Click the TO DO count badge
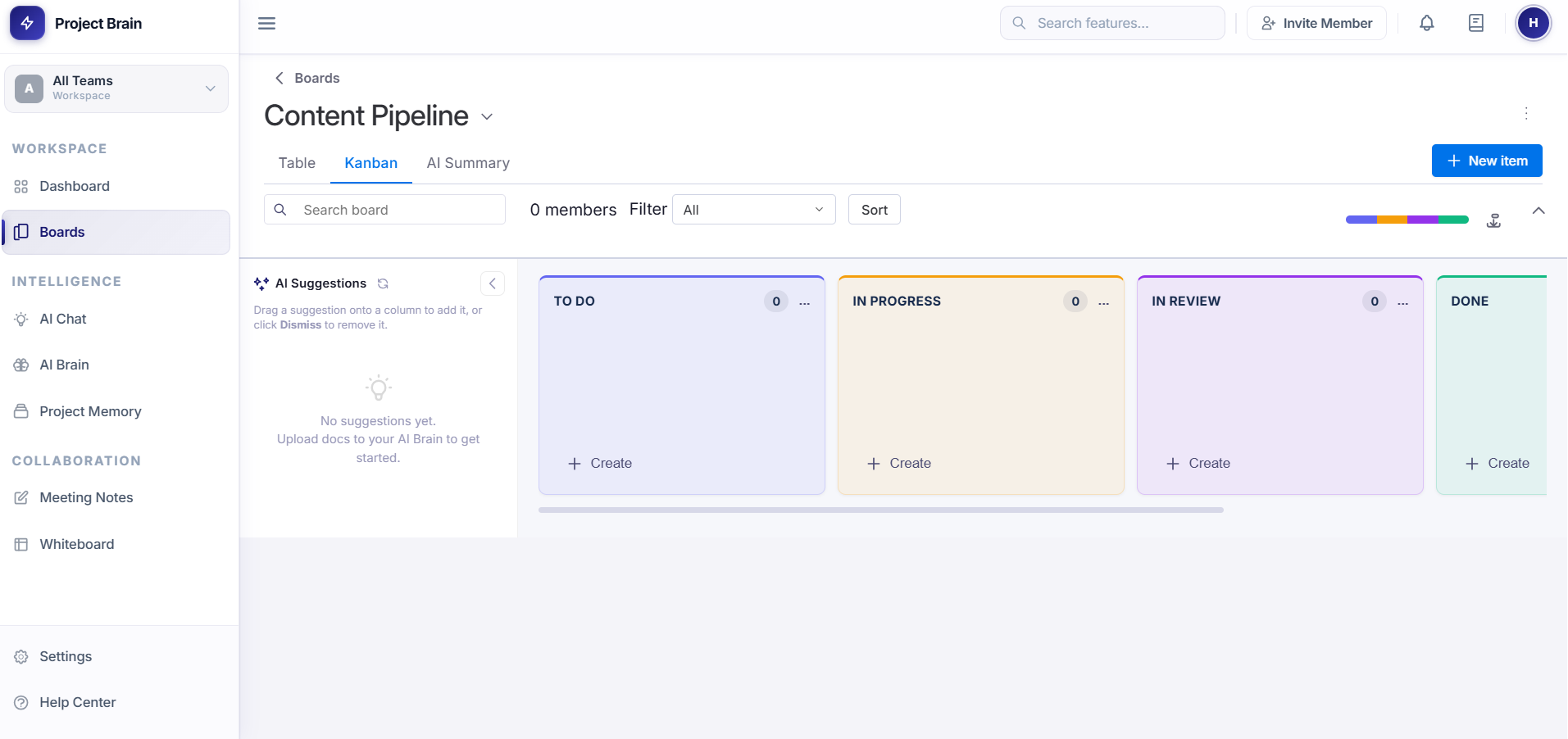 (x=776, y=301)
